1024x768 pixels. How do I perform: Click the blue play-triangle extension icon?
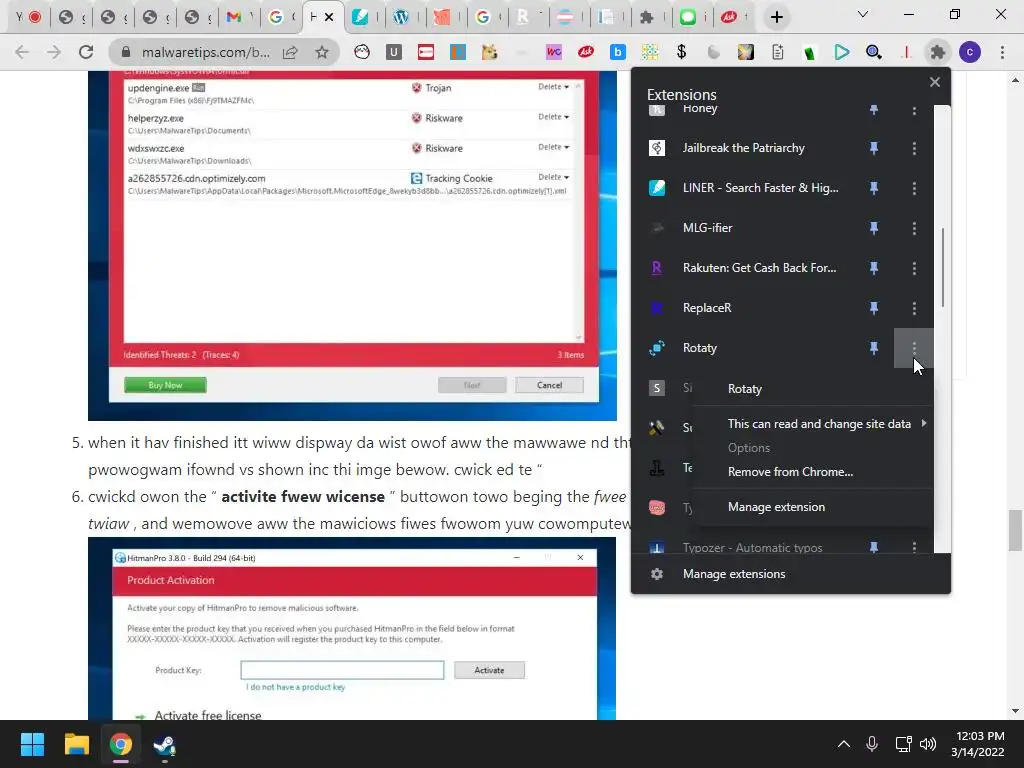[842, 52]
